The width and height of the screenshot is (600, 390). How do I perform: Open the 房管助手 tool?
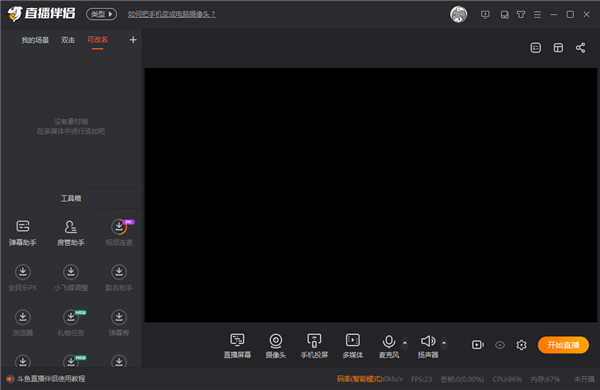coord(71,233)
